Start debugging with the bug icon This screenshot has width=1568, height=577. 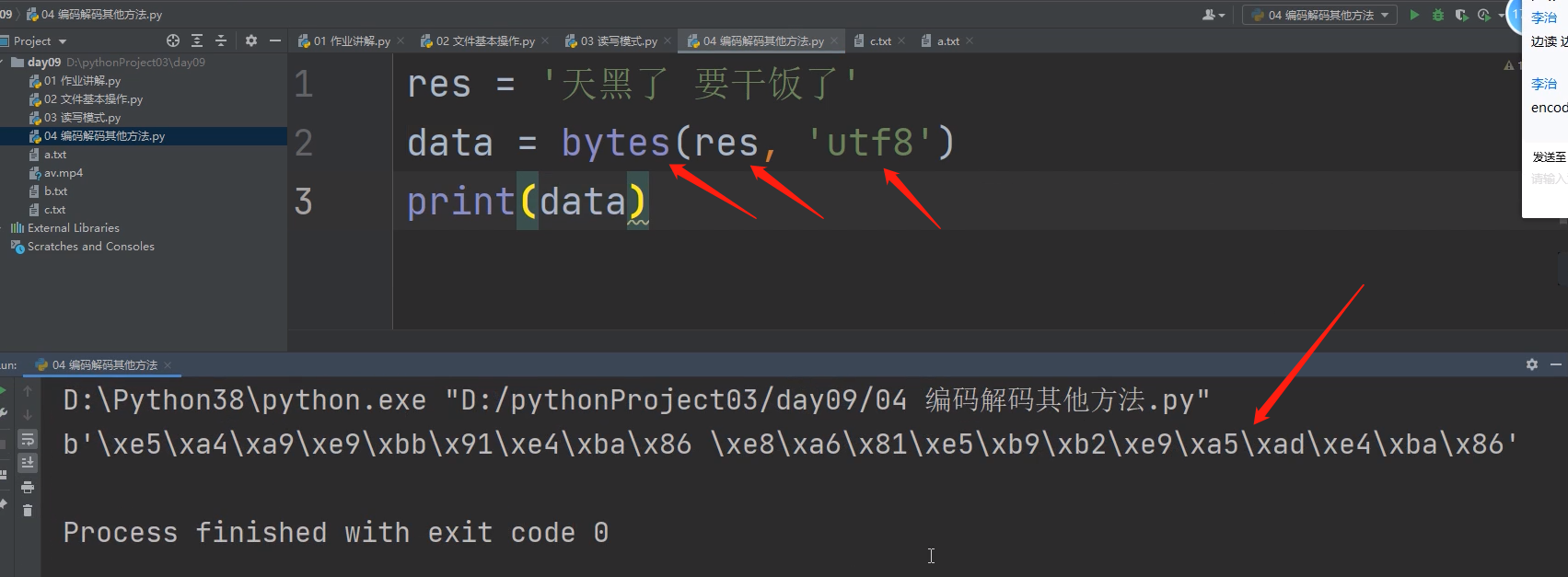tap(1438, 15)
